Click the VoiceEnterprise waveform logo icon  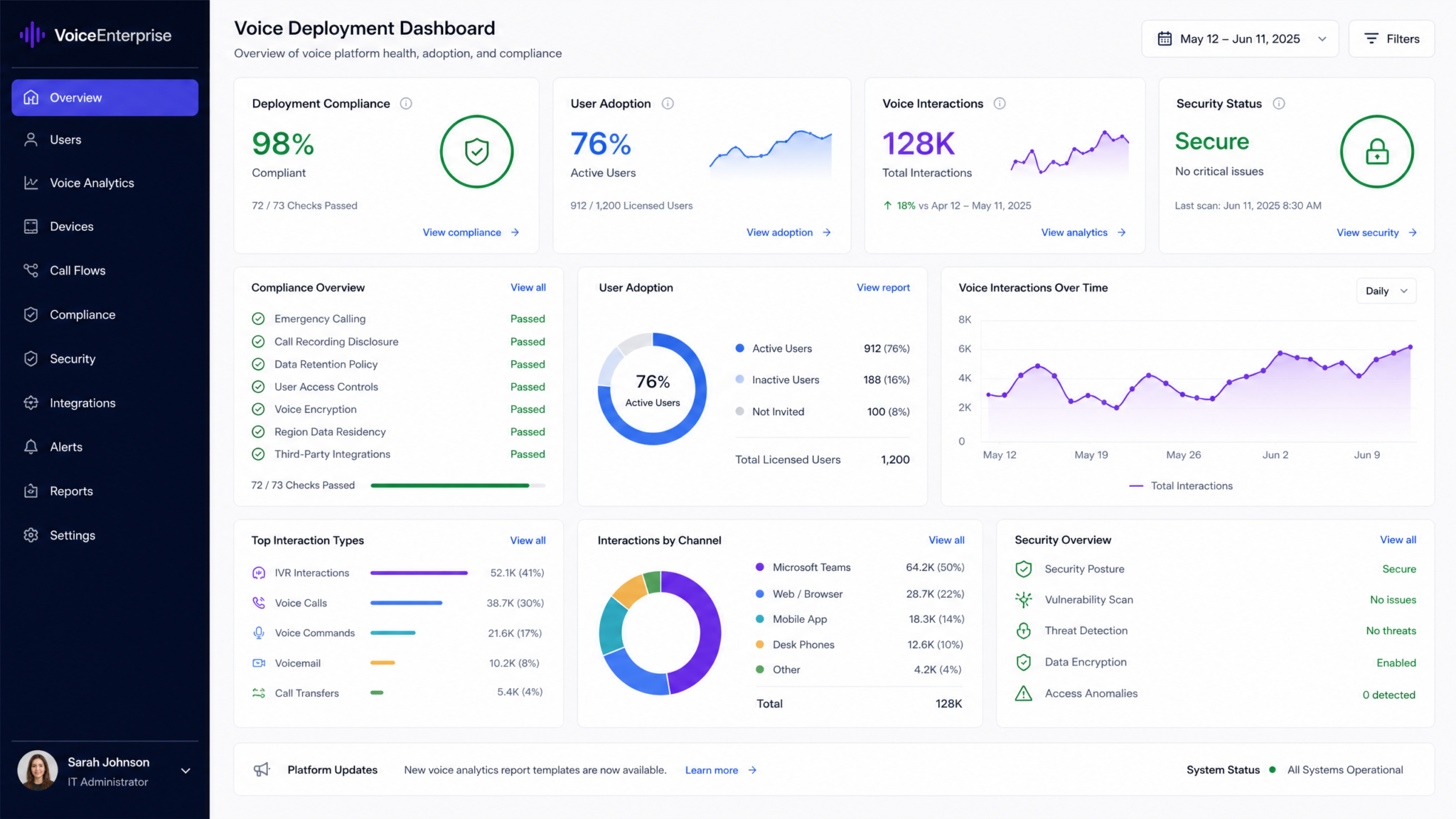point(32,35)
